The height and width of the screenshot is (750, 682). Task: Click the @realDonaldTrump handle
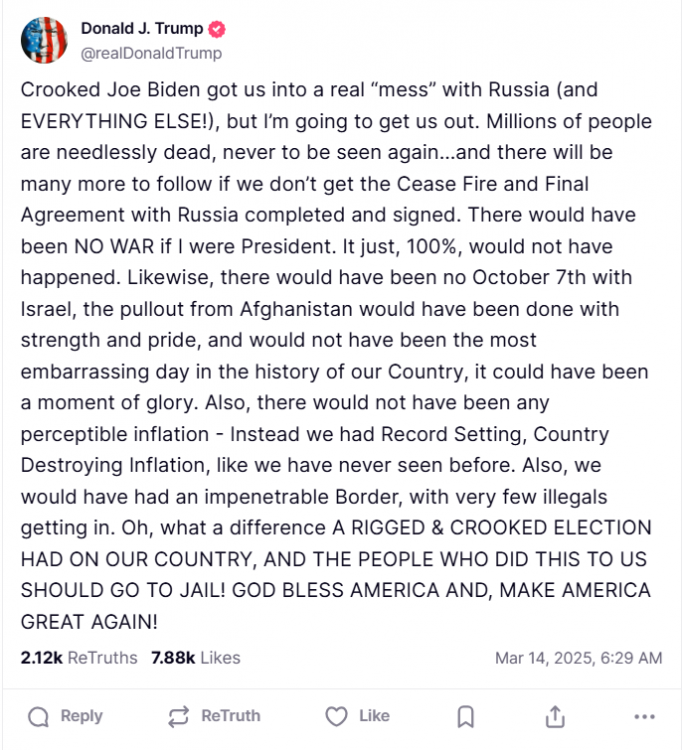(150, 53)
